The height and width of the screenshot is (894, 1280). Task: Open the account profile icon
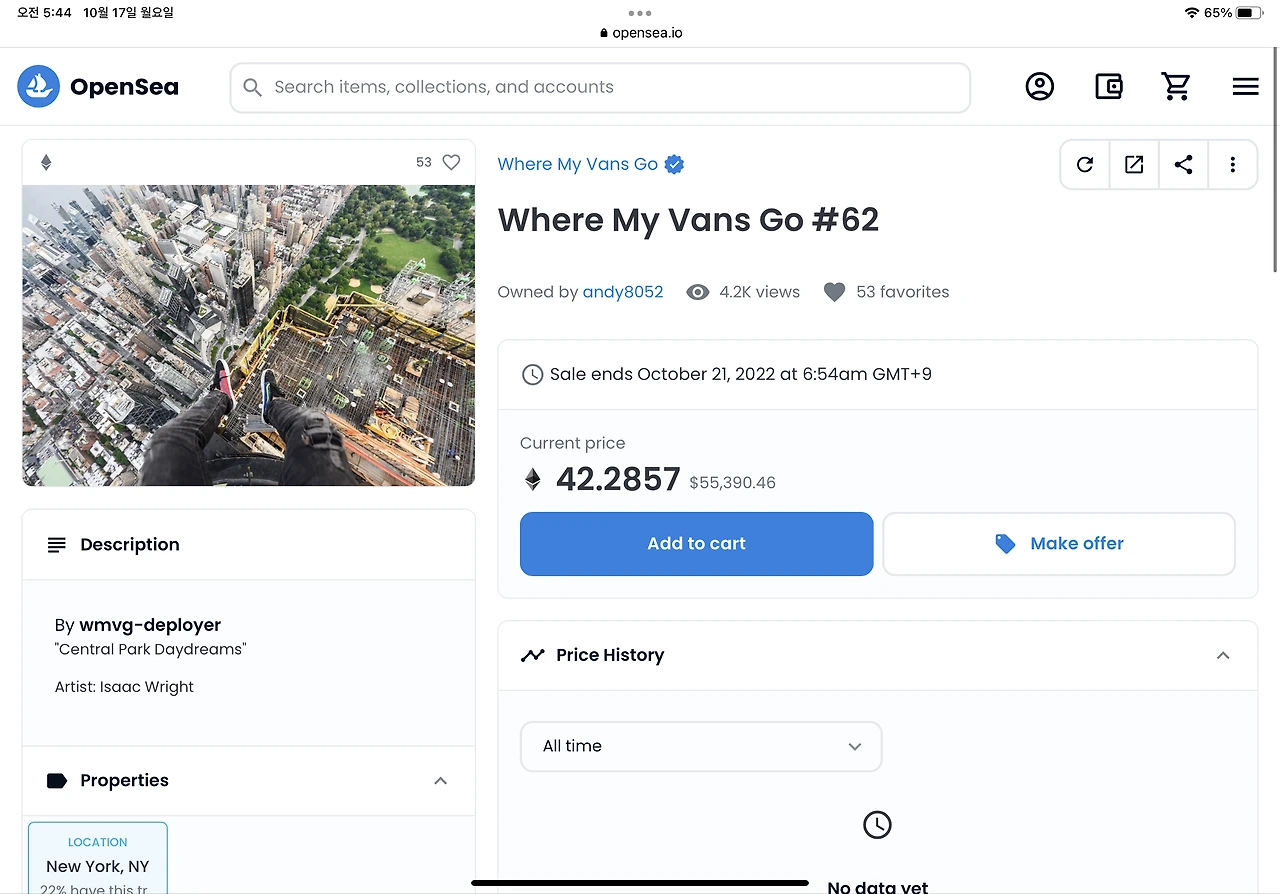[1040, 87]
